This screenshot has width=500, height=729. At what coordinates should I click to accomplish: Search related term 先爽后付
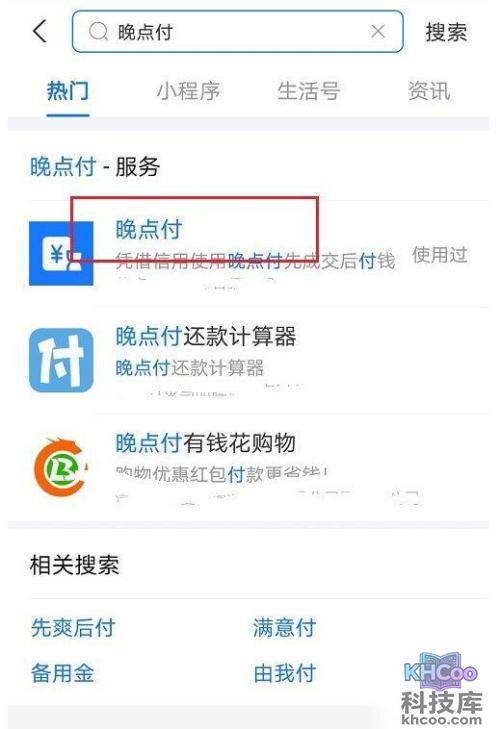73,627
